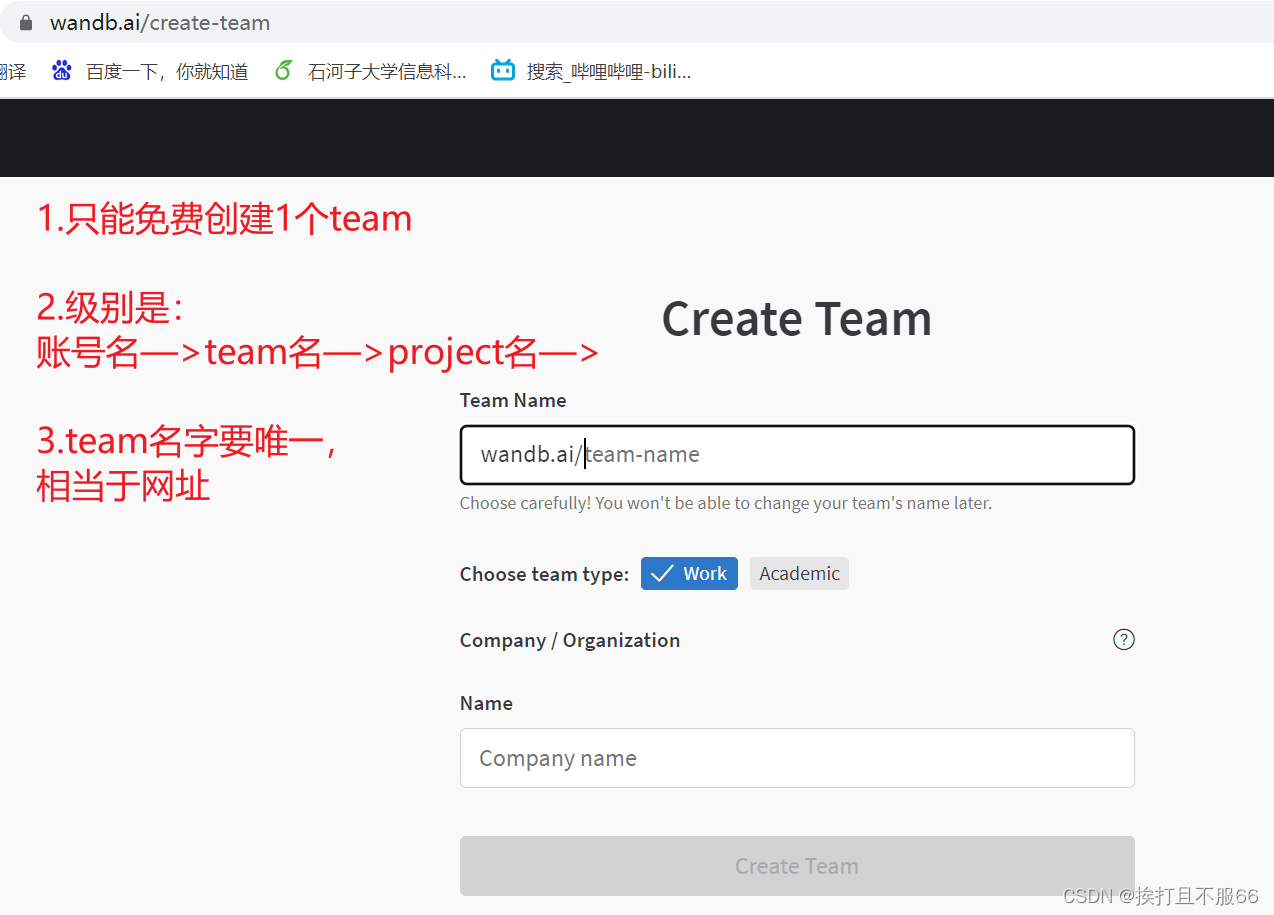This screenshot has height=915, width=1274.
Task: Click the 翻译 bookmark at left edge
Action: coord(13,71)
